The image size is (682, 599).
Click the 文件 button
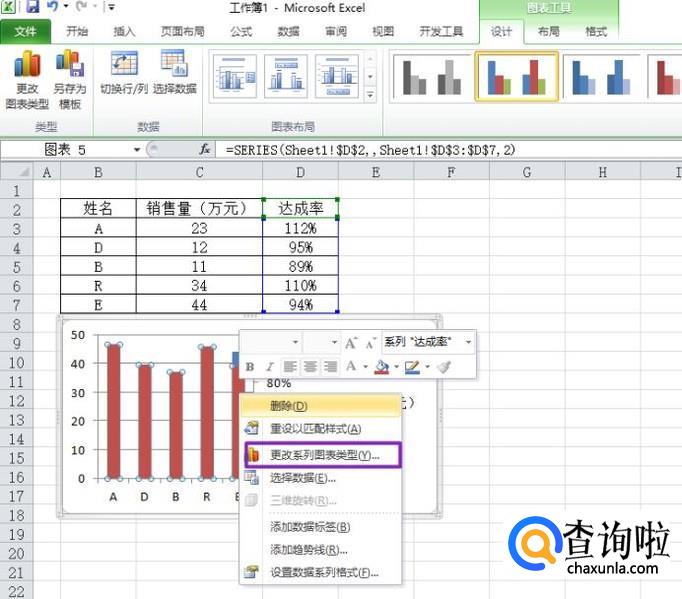pos(26,31)
